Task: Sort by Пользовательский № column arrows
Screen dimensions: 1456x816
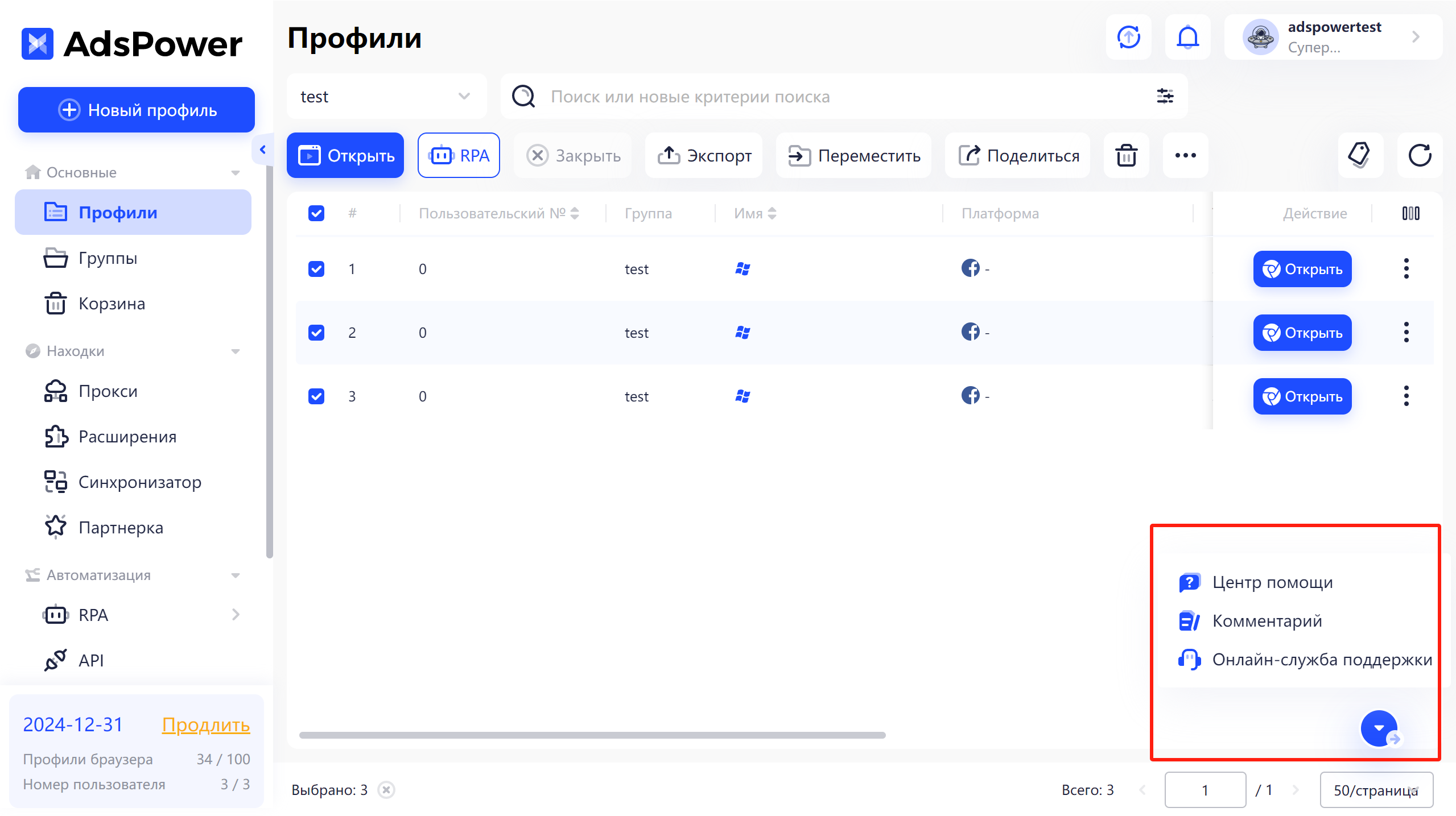Action: [x=575, y=213]
